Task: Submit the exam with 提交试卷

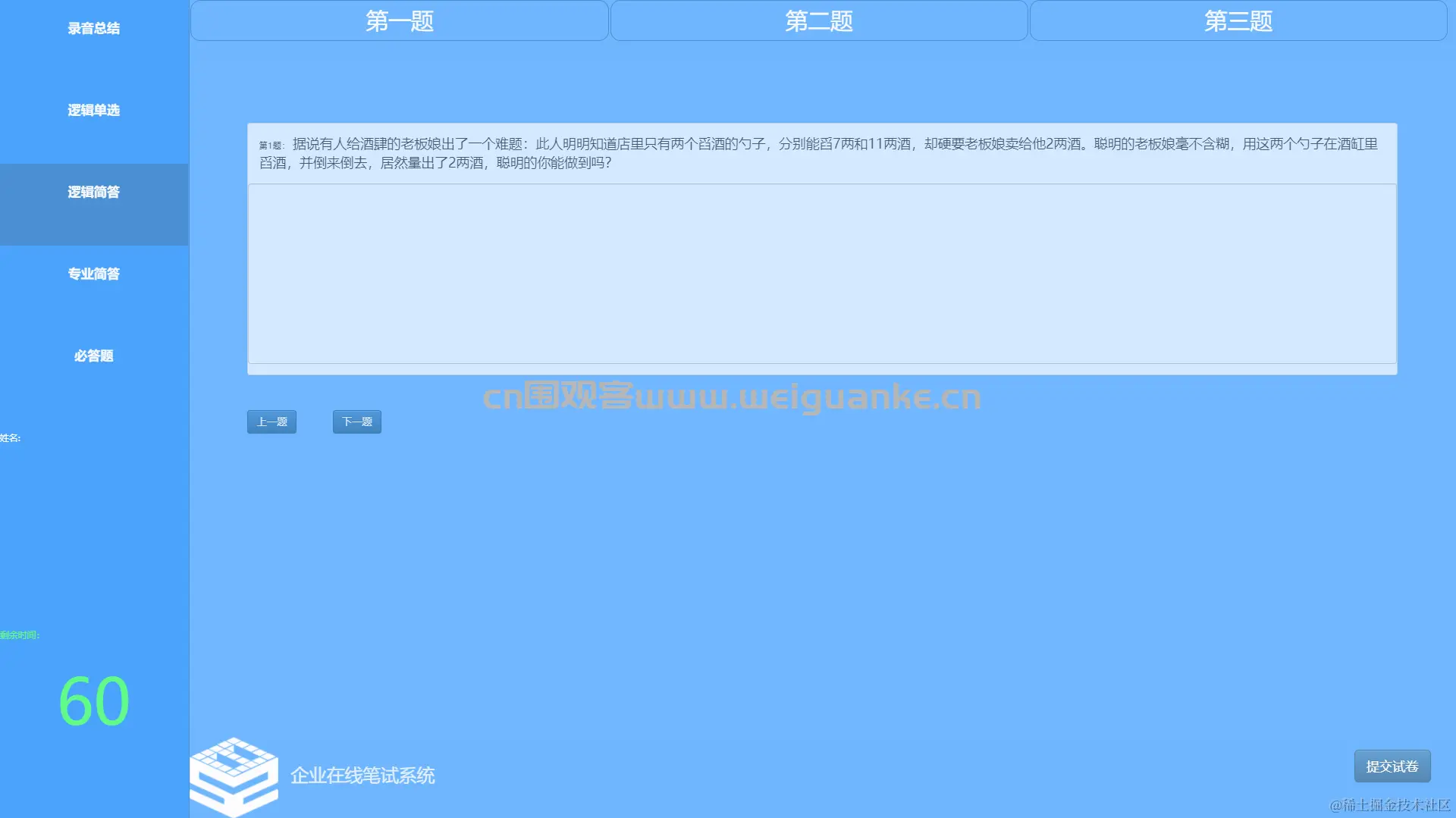Action: pyautogui.click(x=1392, y=766)
